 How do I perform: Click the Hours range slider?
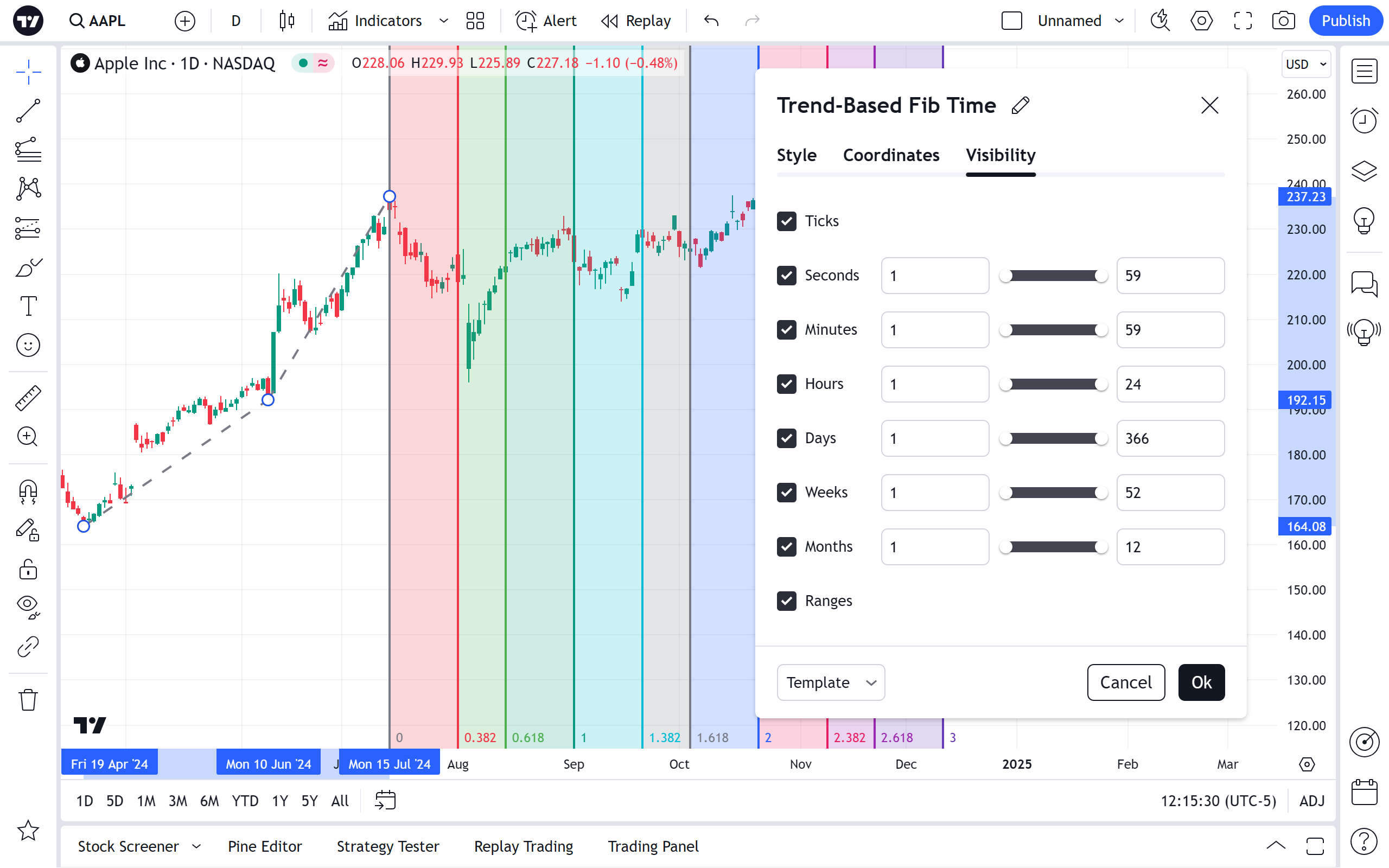pos(1053,384)
